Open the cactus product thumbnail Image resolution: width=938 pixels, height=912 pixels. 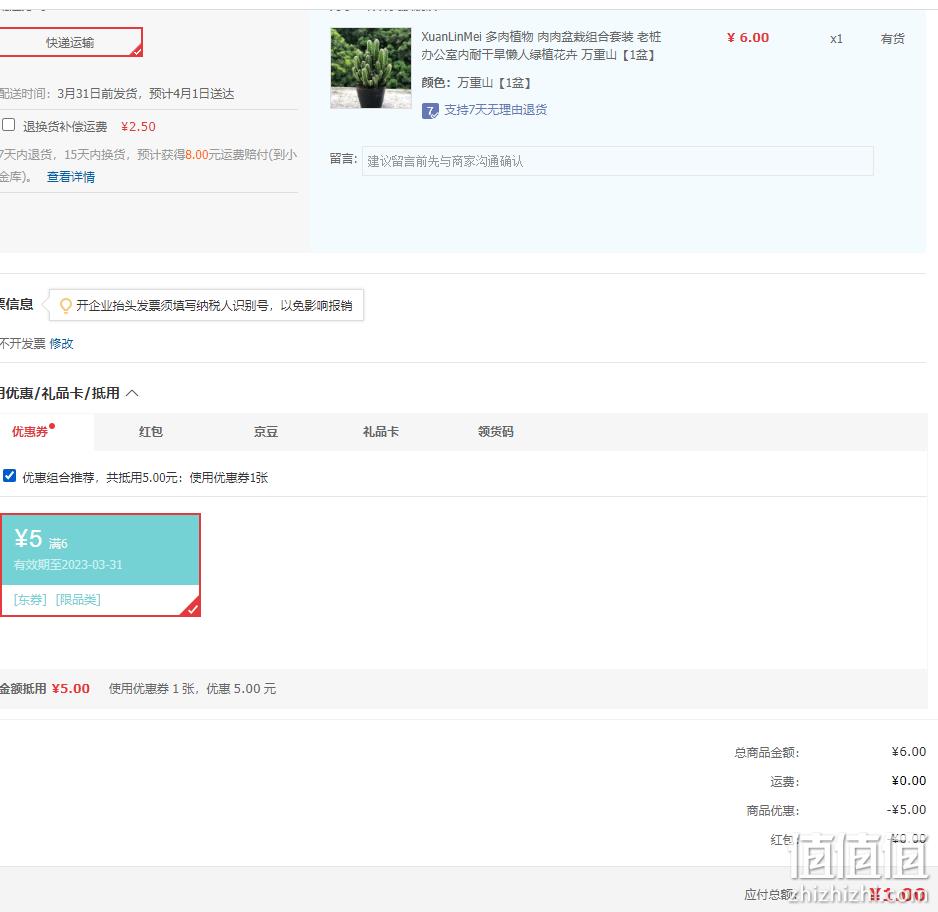click(x=371, y=68)
